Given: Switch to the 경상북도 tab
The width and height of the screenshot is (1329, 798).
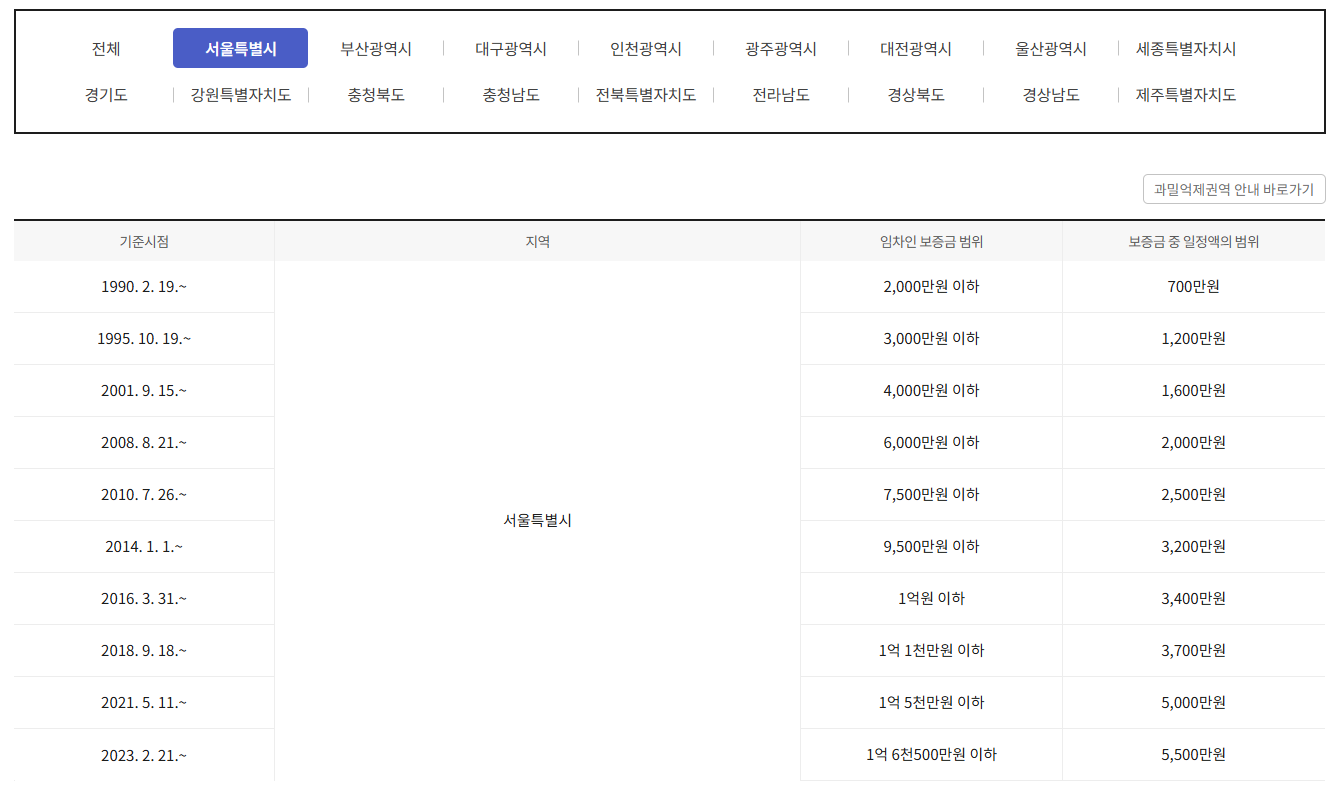Looking at the screenshot, I should pos(916,95).
